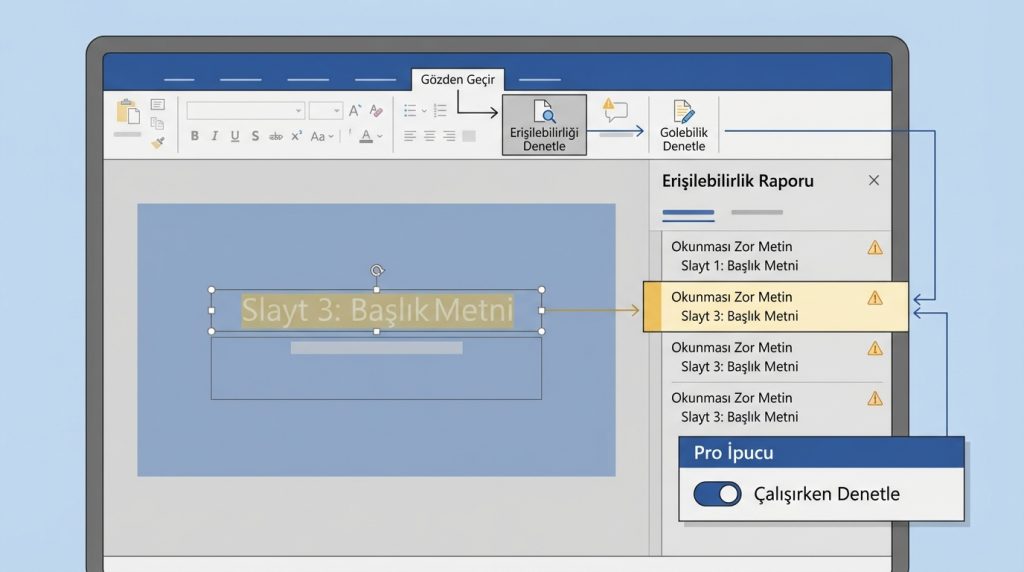Select the Format Painter brush
Viewport: 1024px width, 572px height.
coord(157,142)
